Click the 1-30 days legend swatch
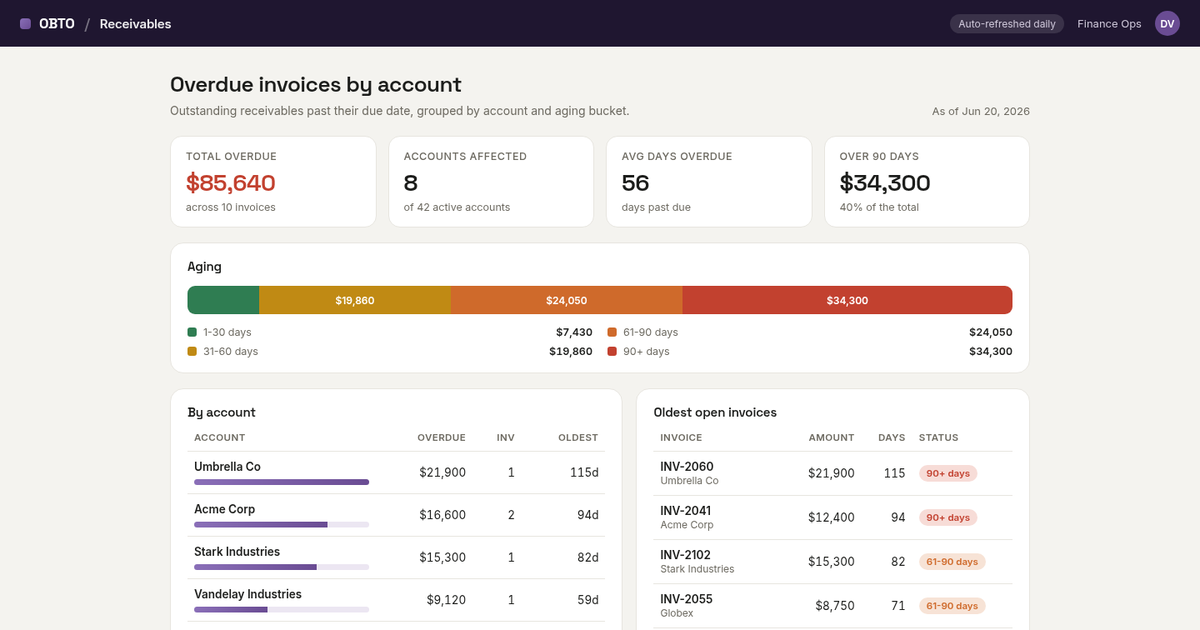 [x=192, y=332]
